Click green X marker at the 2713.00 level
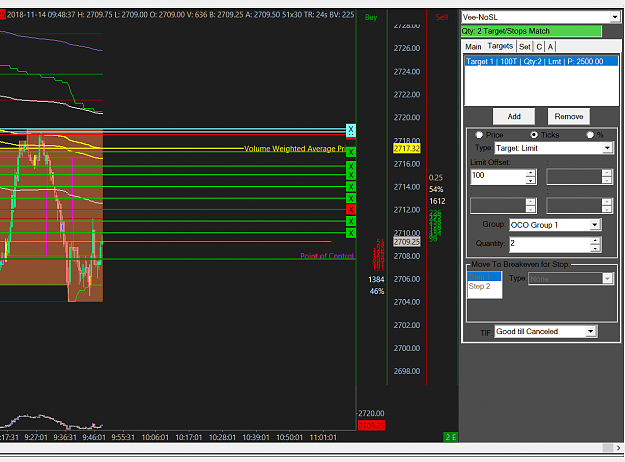The height and width of the screenshot is (462, 625). pyautogui.click(x=351, y=198)
